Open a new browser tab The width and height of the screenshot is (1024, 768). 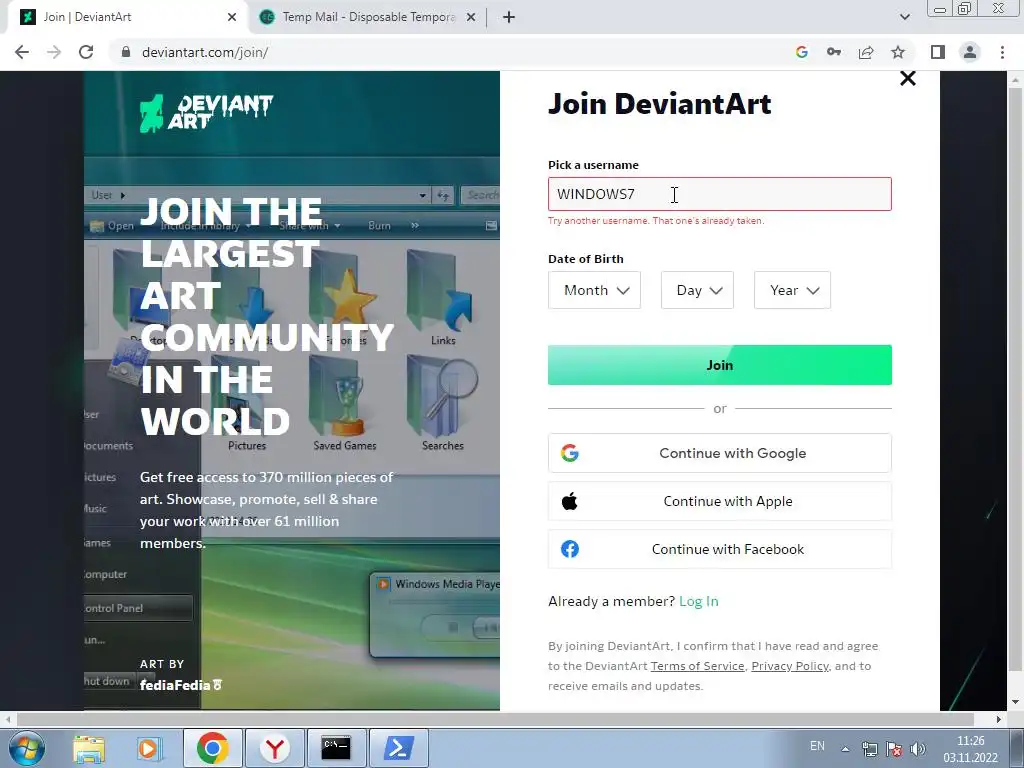coord(509,17)
